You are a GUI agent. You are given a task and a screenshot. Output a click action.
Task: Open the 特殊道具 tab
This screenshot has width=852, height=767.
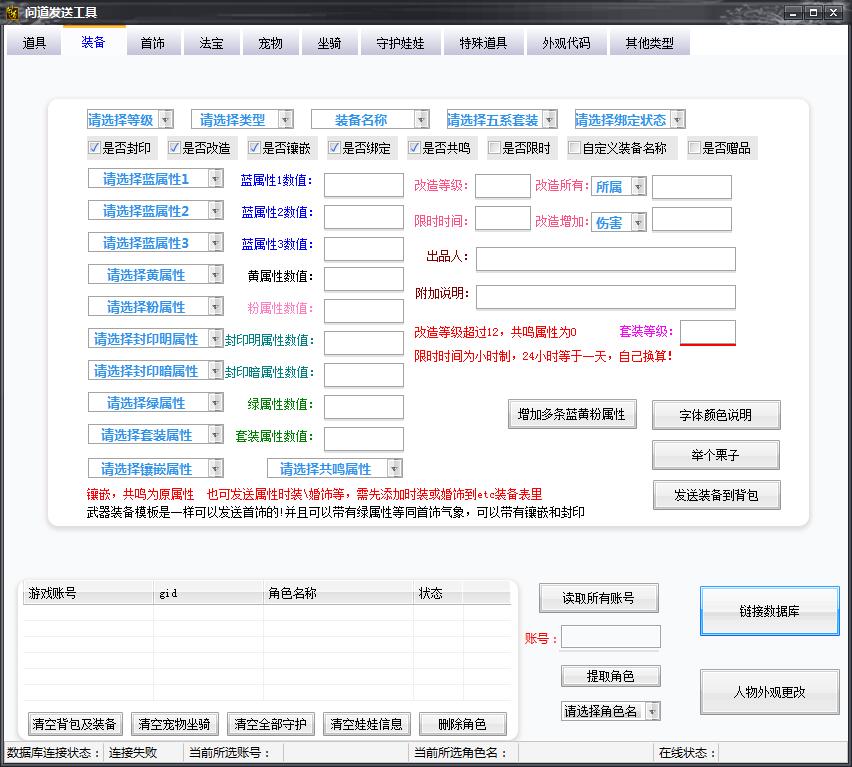(484, 43)
